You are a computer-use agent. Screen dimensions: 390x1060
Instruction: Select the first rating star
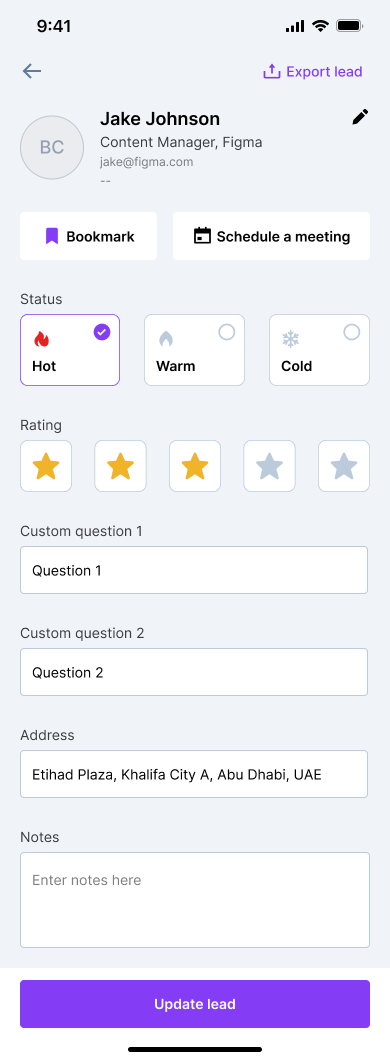pos(46,466)
